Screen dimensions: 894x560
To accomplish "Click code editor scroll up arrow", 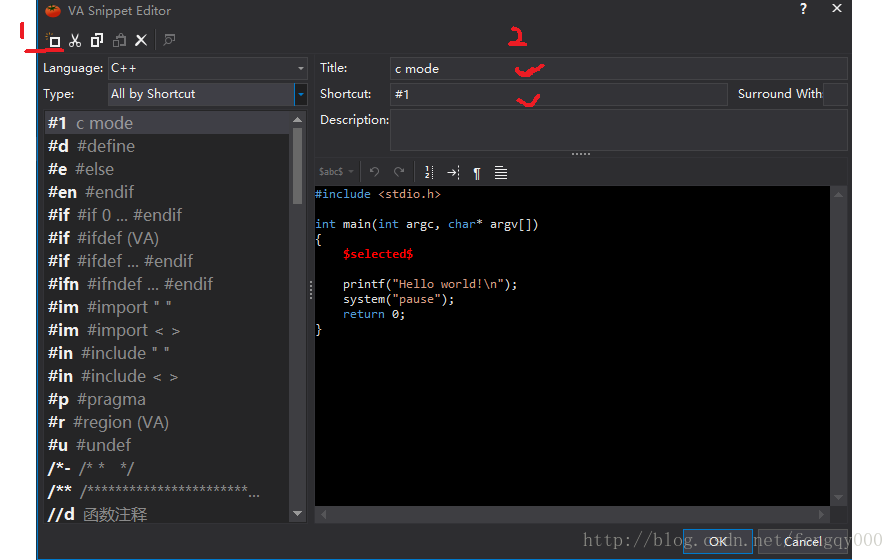I will pyautogui.click(x=838, y=194).
